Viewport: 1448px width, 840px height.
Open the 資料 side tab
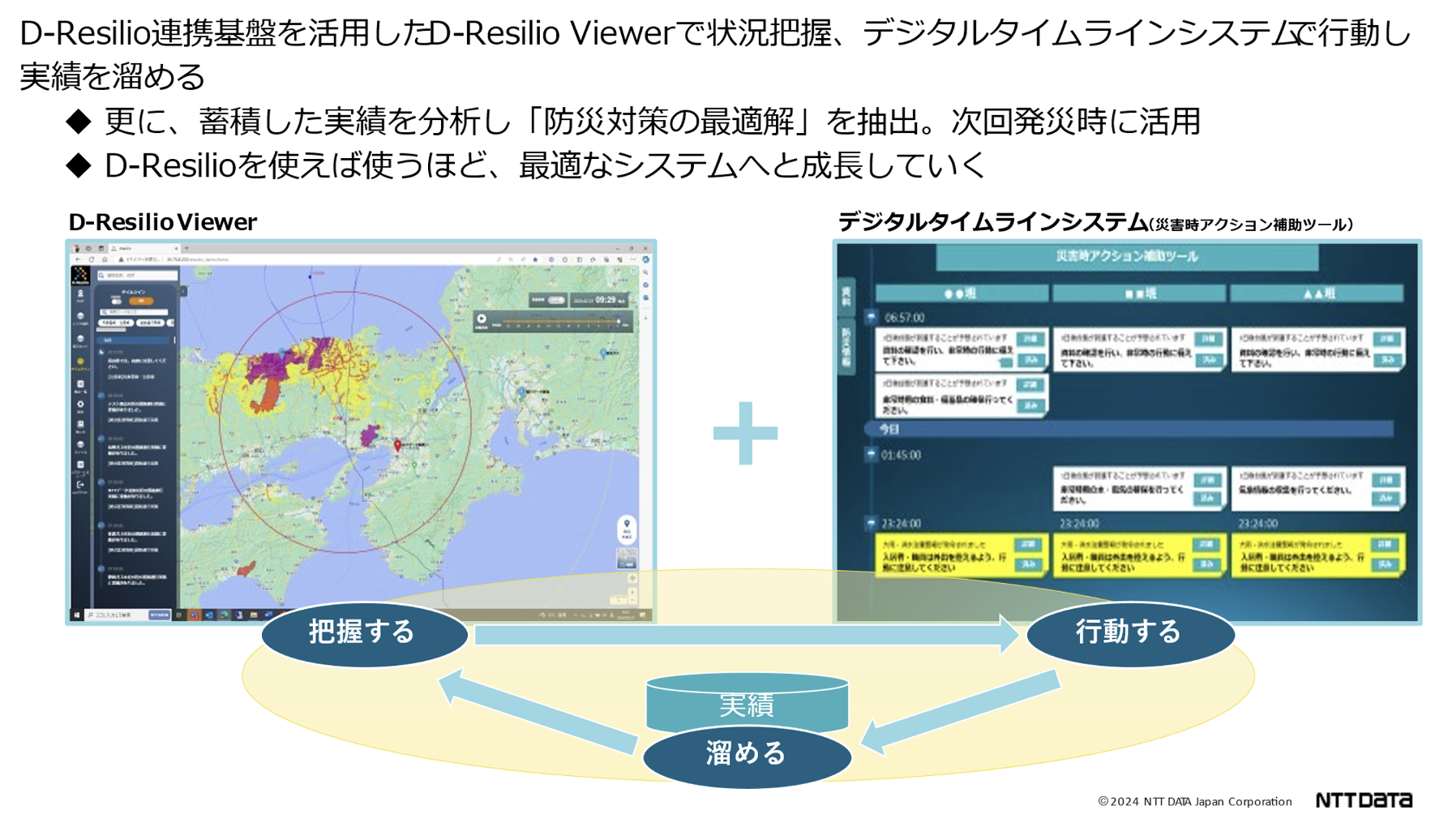846,295
